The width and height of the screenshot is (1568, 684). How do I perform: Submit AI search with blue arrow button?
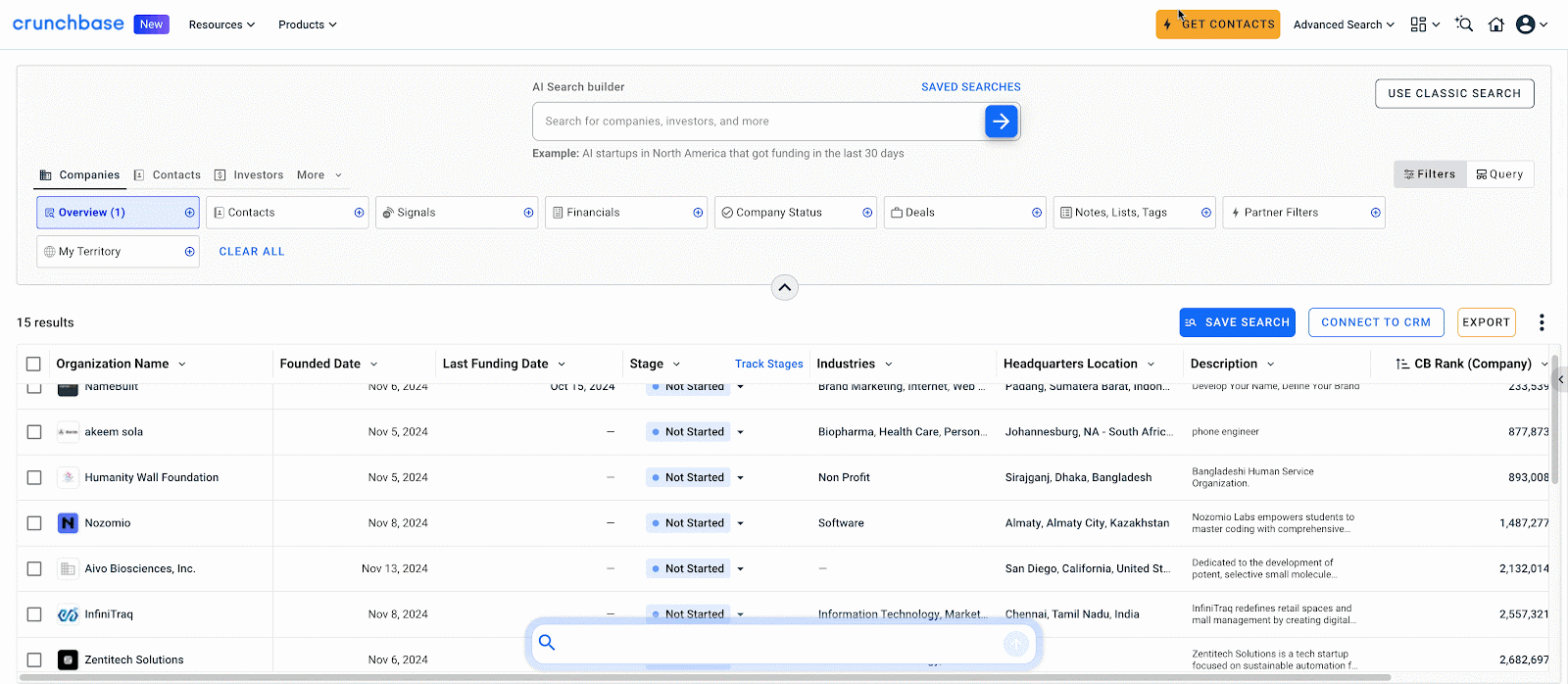(1001, 122)
